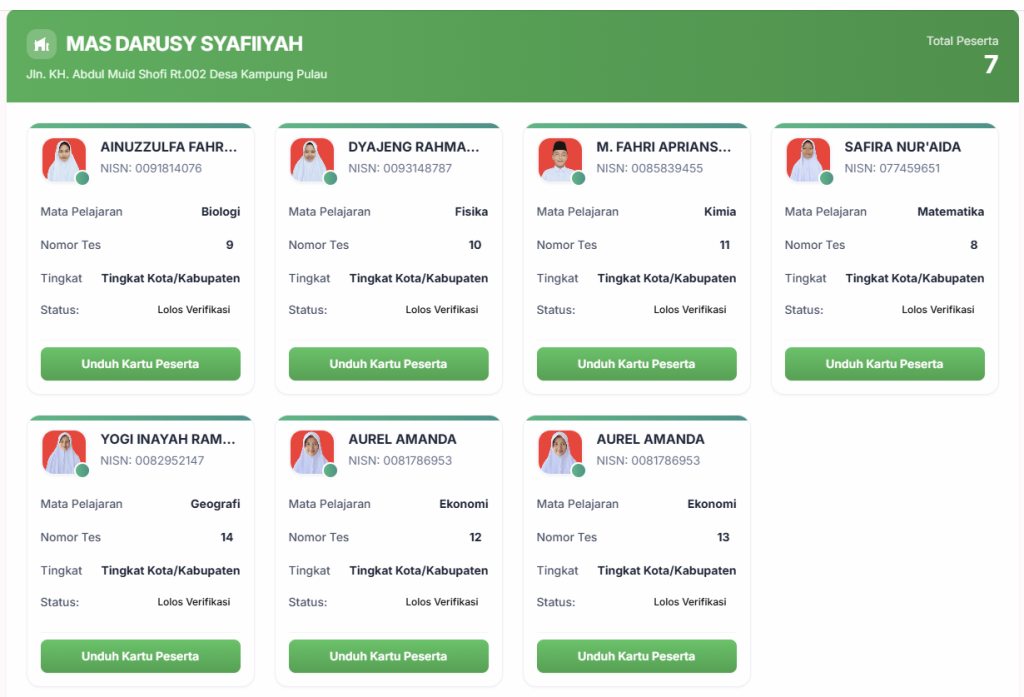Click Safira Nur'aida's profile photo
Viewport: 1024px width, 697px height.
pyautogui.click(x=807, y=159)
